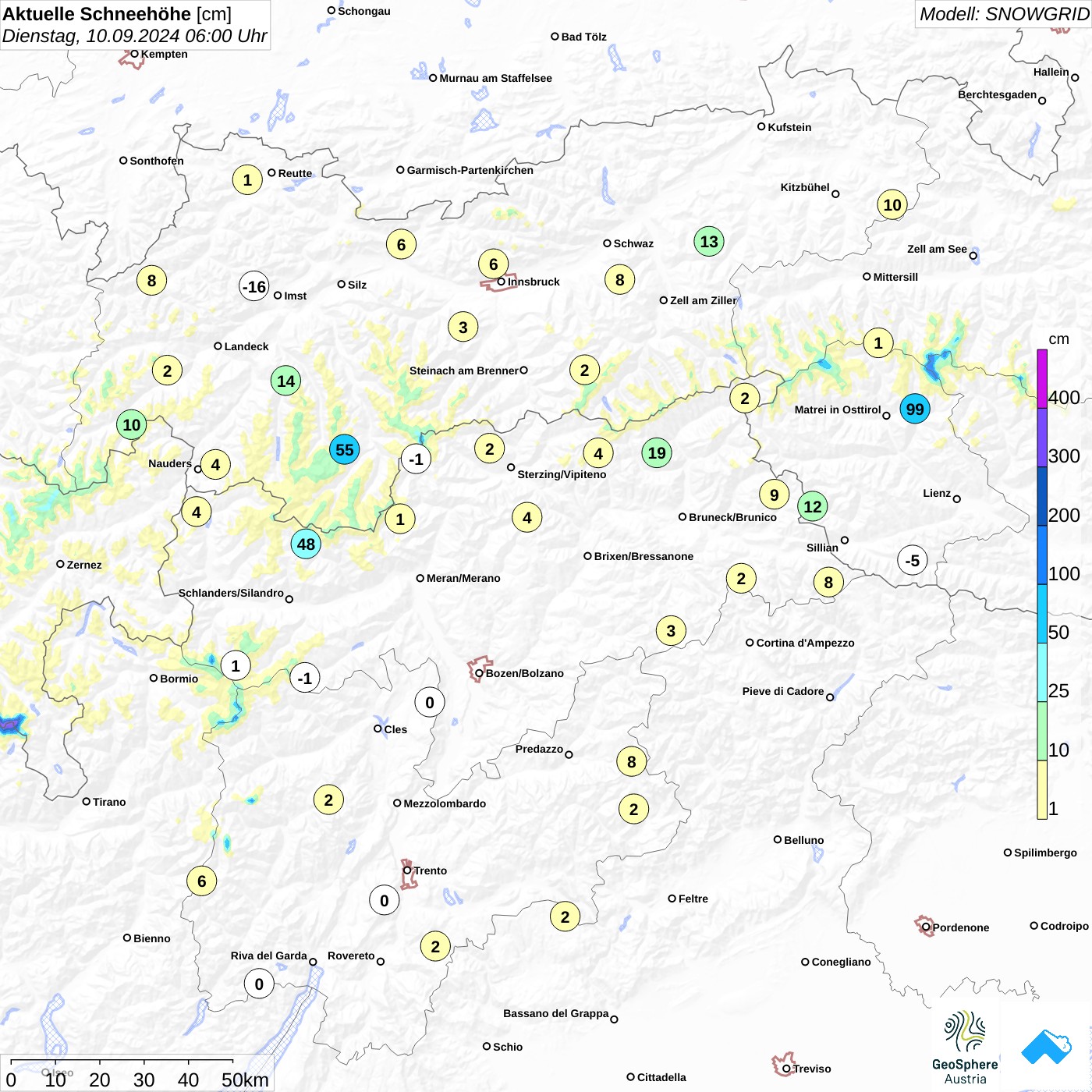The image size is (1092, 1092).
Task: Click the 'cm' unit label above legend
Action: pyautogui.click(x=1058, y=339)
